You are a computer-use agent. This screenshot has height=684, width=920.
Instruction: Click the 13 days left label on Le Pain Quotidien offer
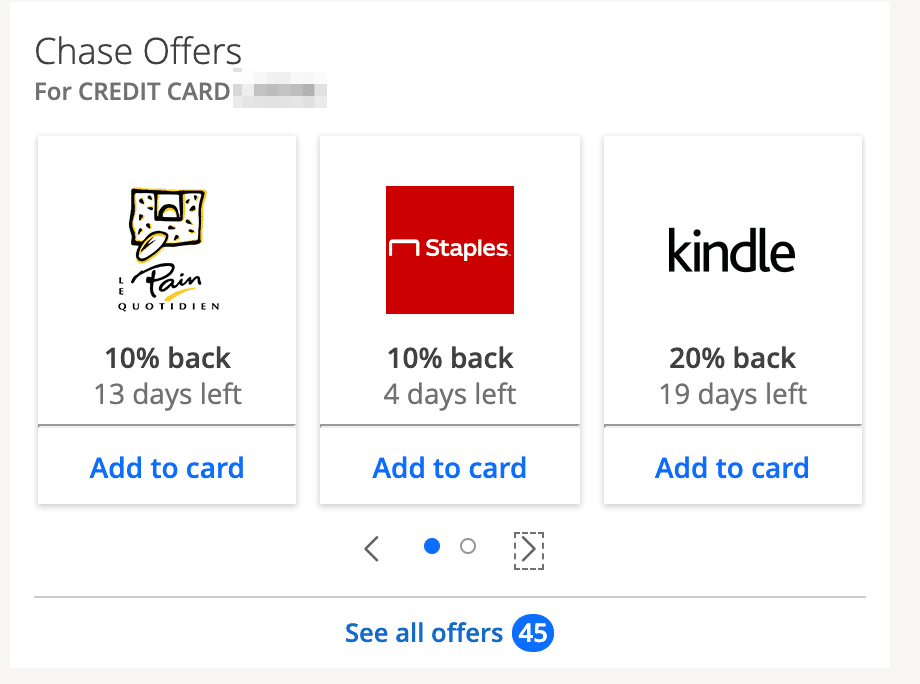coord(167,394)
